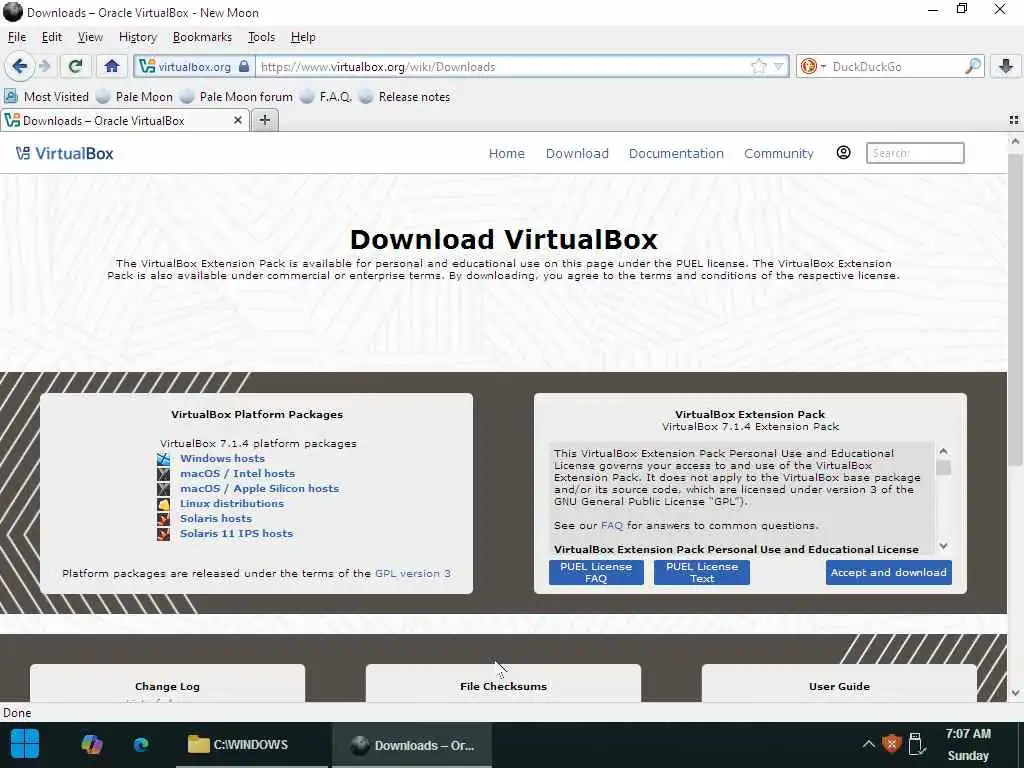1024x768 pixels.
Task: Go to the Home page nav link
Action: (507, 153)
